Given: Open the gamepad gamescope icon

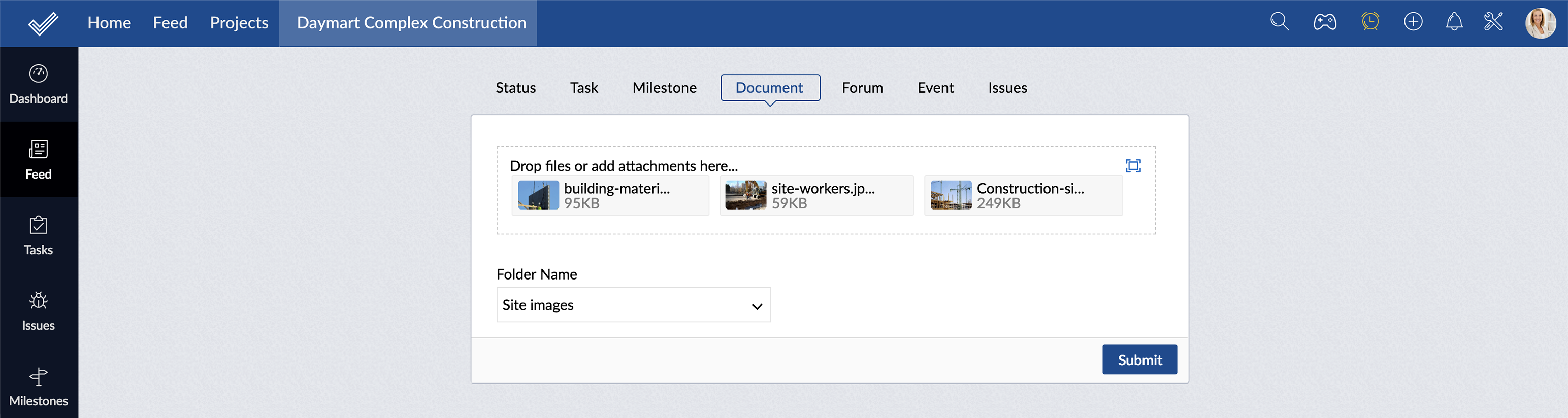Looking at the screenshot, I should click(x=1324, y=22).
